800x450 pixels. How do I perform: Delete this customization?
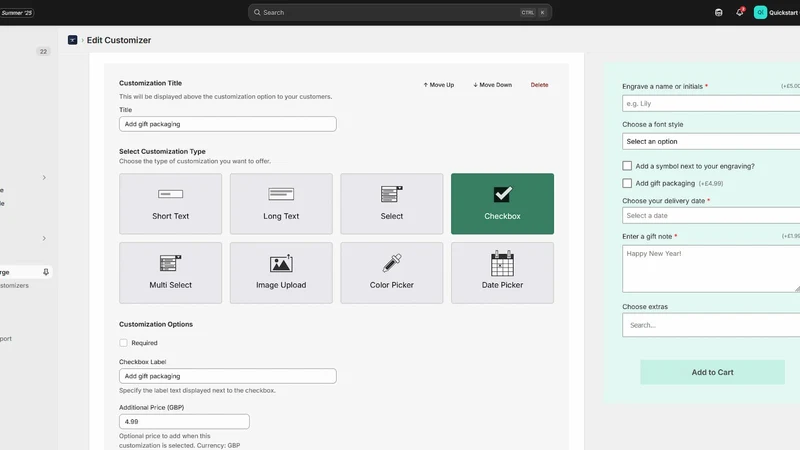[x=539, y=85]
